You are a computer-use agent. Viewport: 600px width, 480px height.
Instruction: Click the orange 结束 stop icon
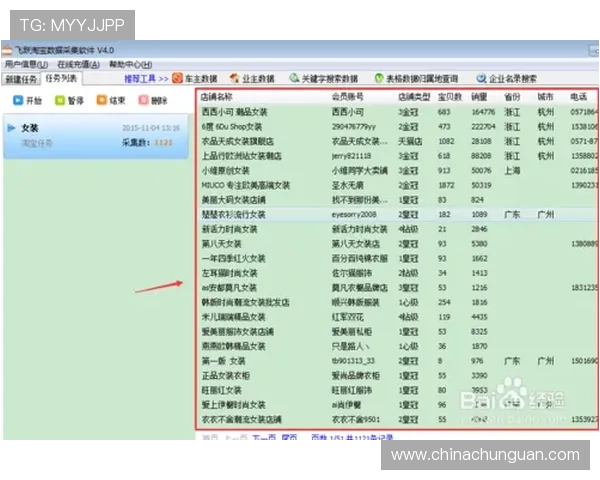[101, 100]
